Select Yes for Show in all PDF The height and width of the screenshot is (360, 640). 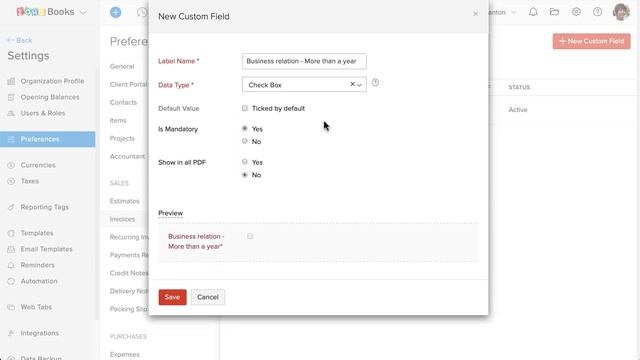244,162
